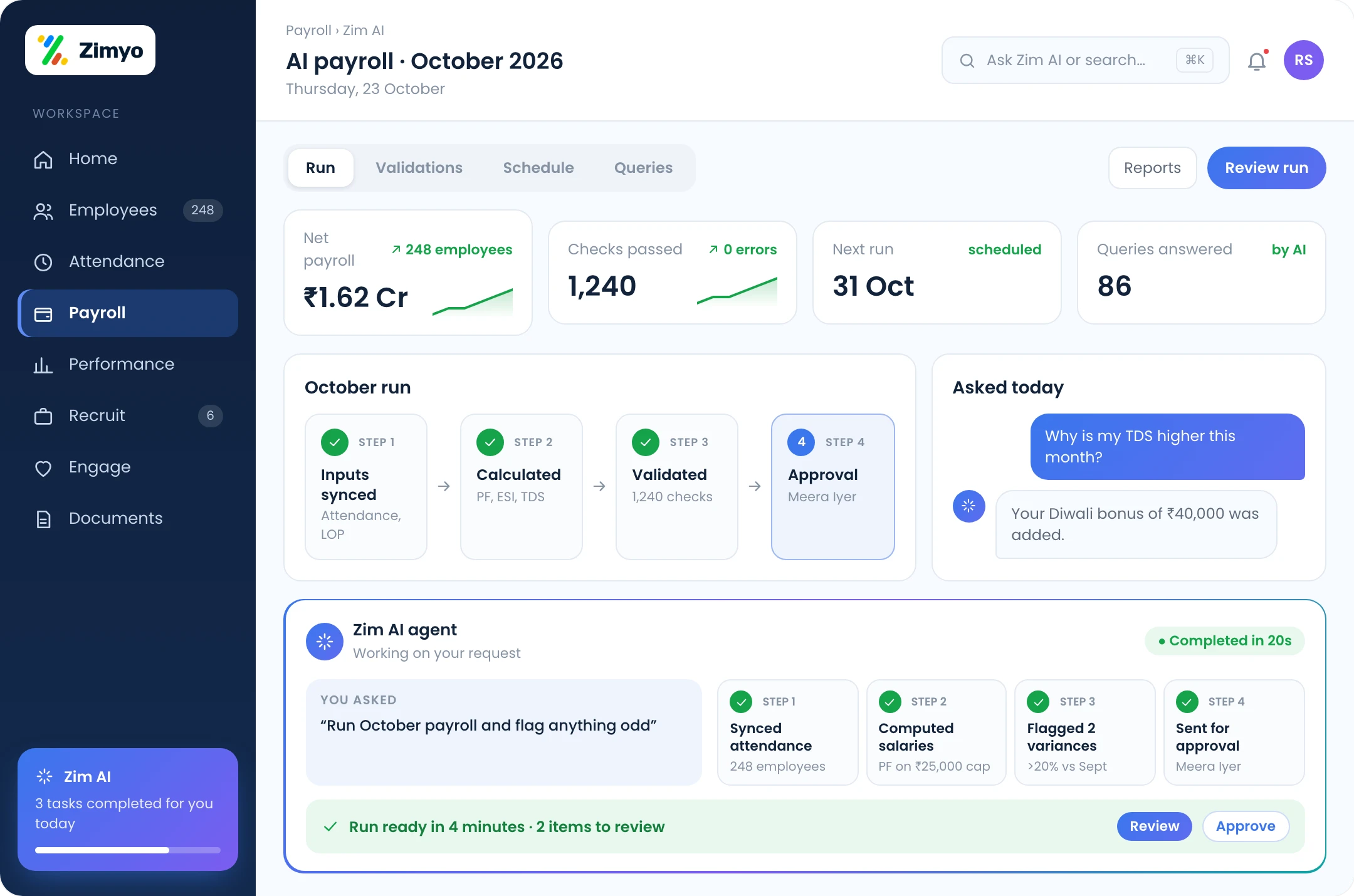Select the Validated step card
Screen dimensions: 1354x896
coord(677,487)
